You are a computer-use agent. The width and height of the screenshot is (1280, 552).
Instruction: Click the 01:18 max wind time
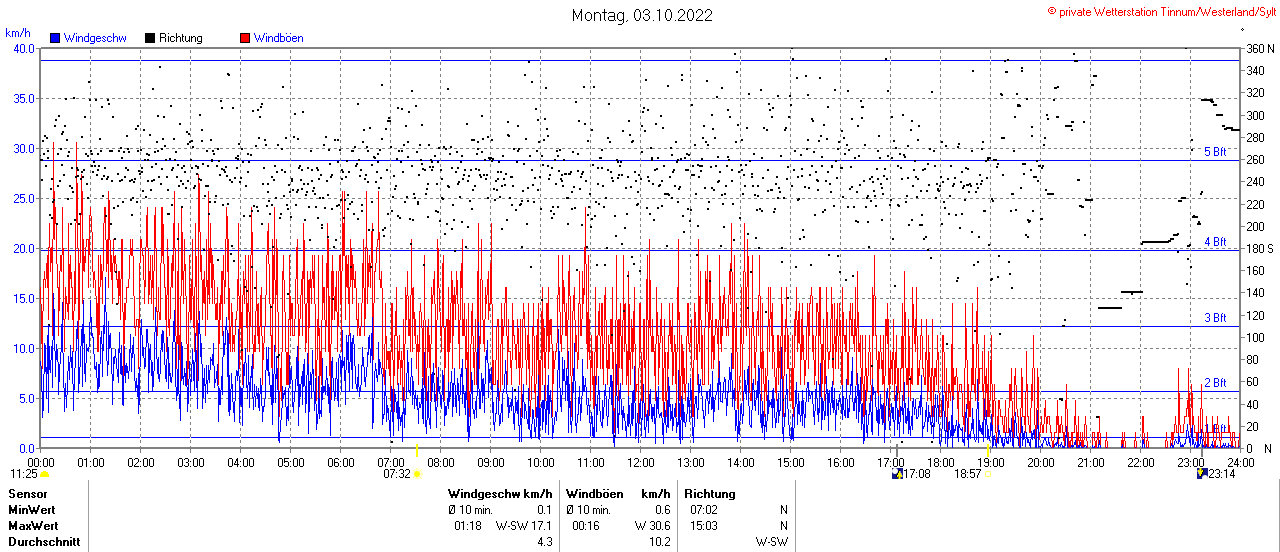coord(469,526)
